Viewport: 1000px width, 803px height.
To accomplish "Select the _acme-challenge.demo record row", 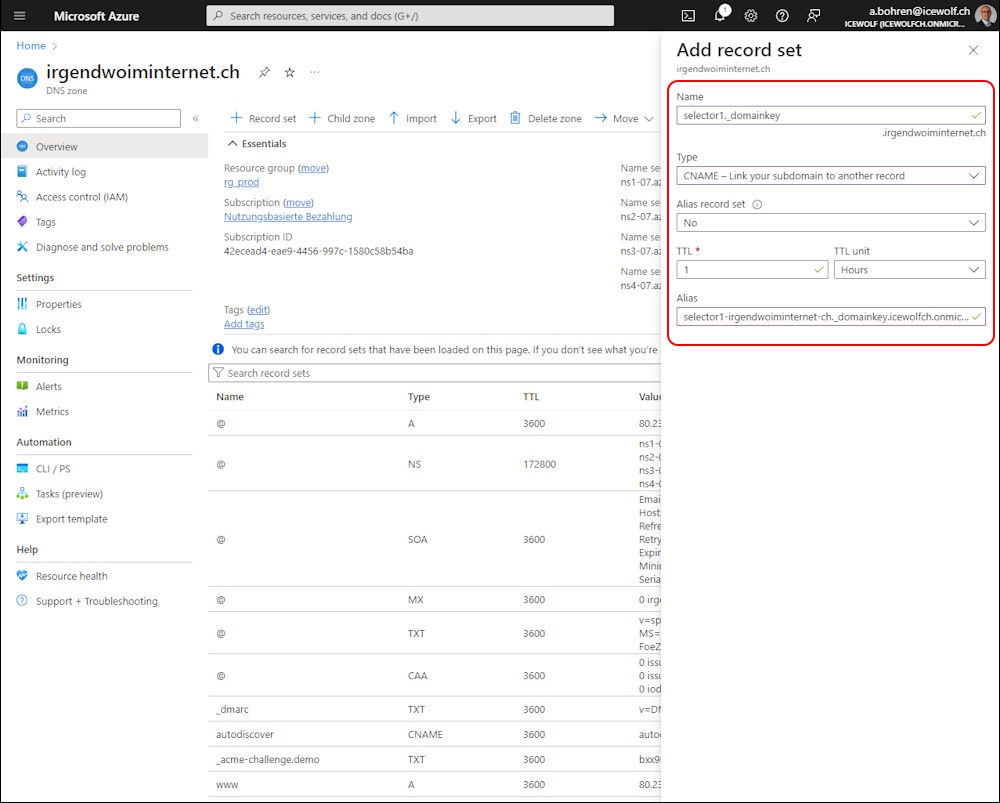I will [434, 760].
